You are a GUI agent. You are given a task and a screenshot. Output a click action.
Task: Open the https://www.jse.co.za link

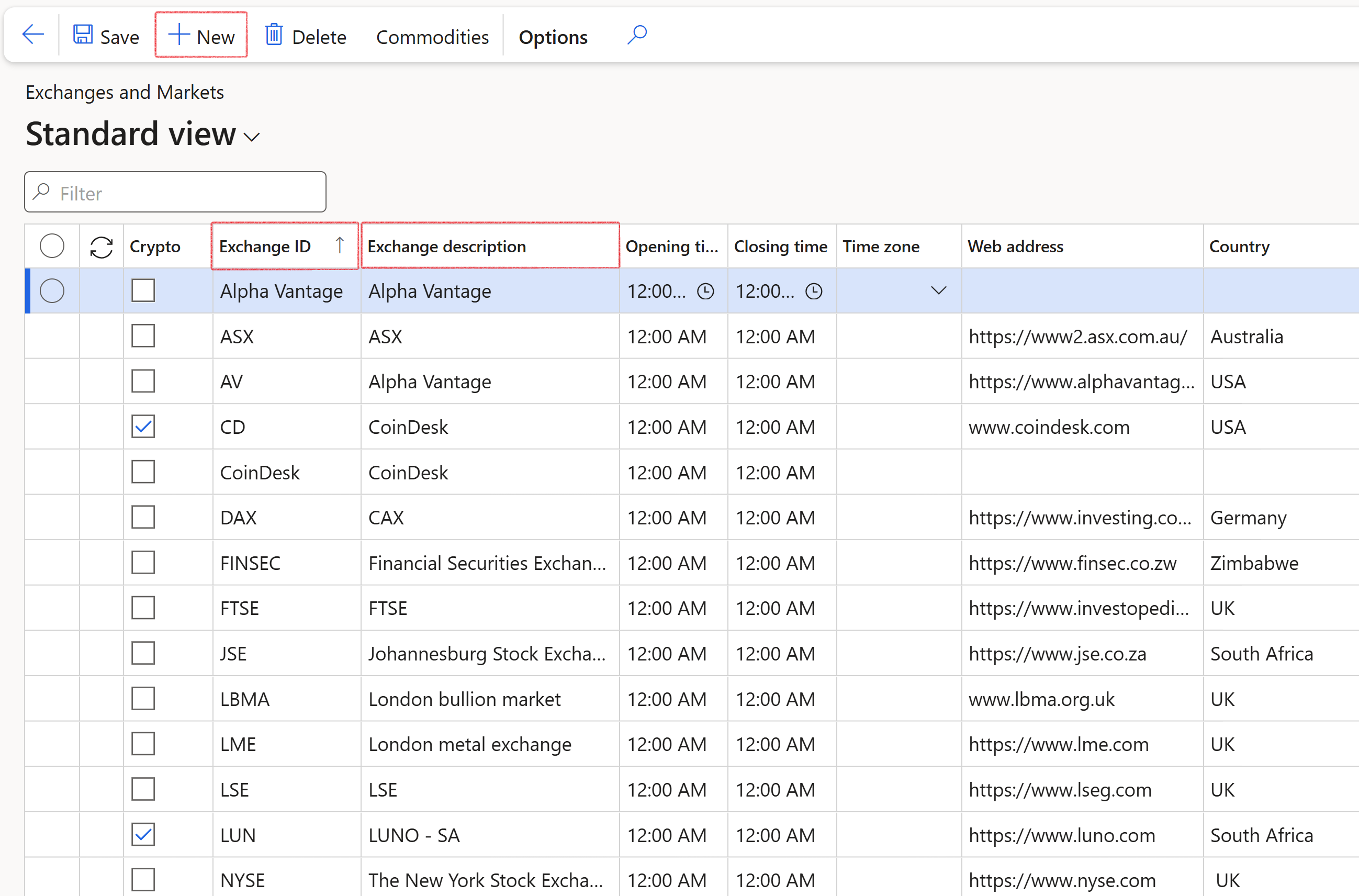[x=1058, y=654]
